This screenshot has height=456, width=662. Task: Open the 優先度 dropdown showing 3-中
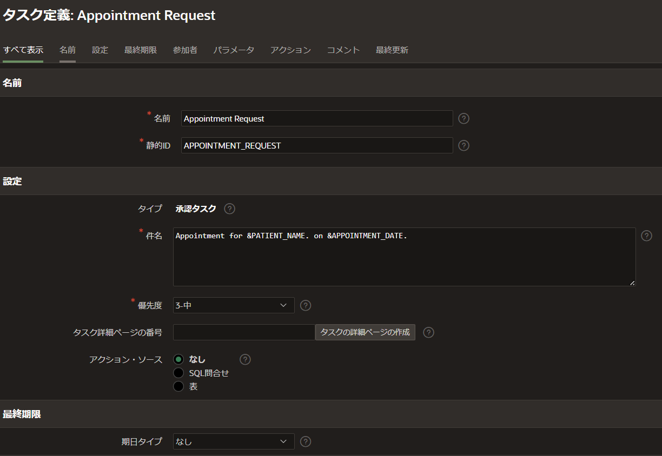coord(233,305)
